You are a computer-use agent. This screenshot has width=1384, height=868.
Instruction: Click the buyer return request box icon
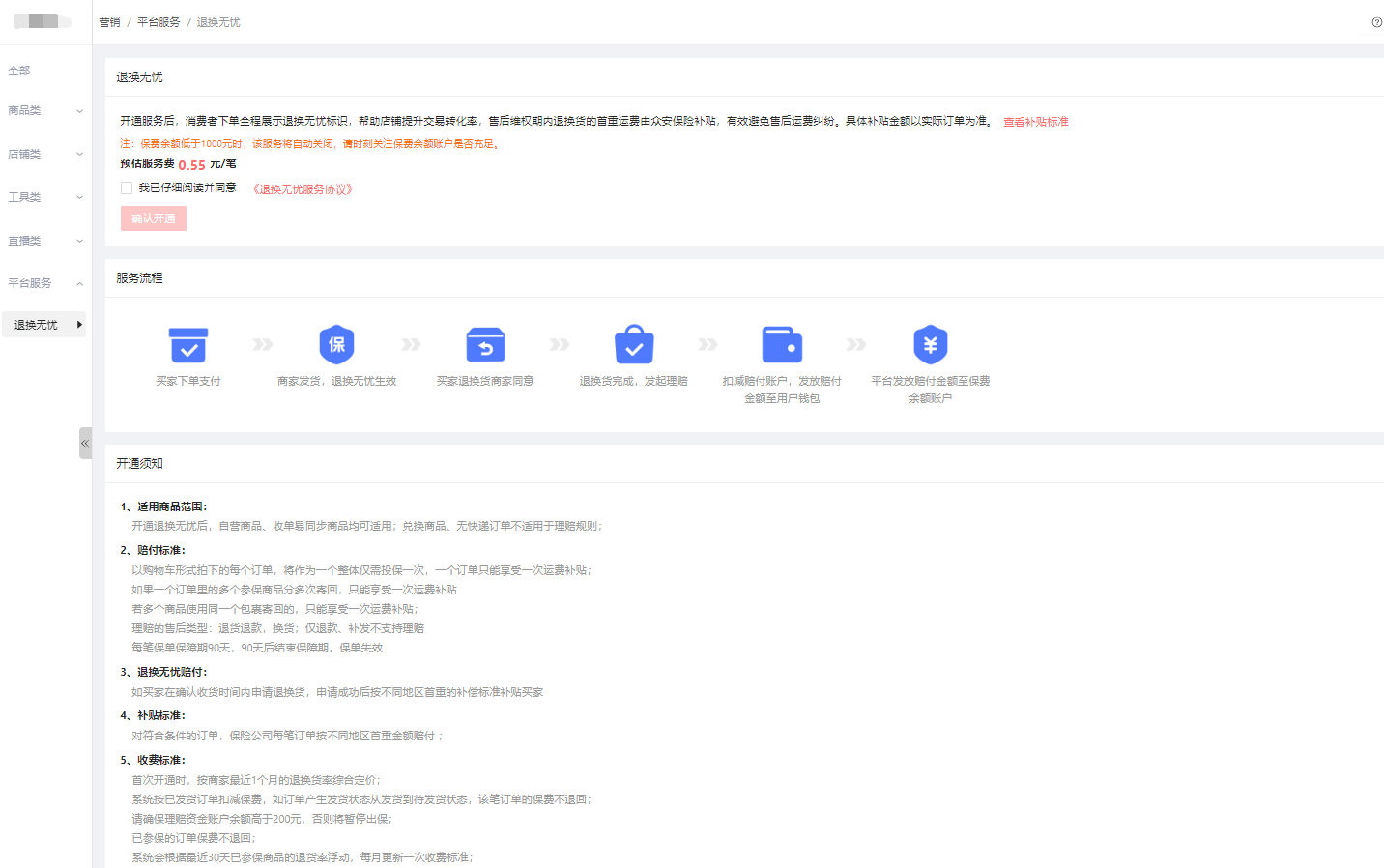(485, 345)
